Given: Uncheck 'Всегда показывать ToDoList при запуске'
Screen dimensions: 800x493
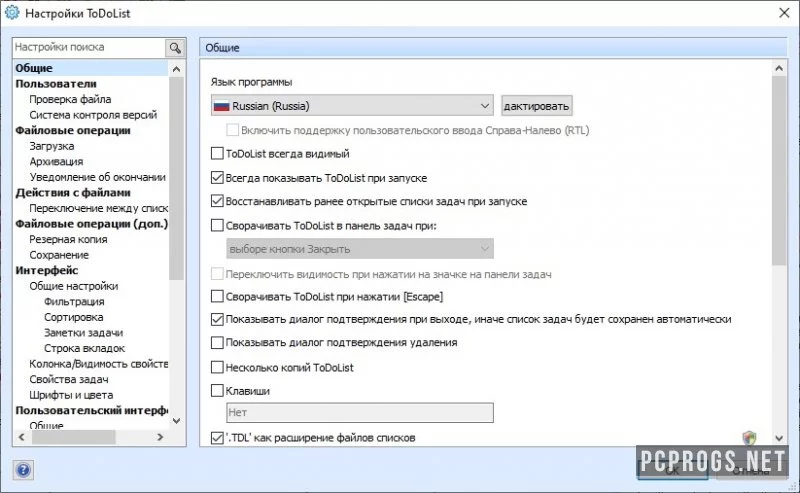Looking at the screenshot, I should tap(217, 178).
